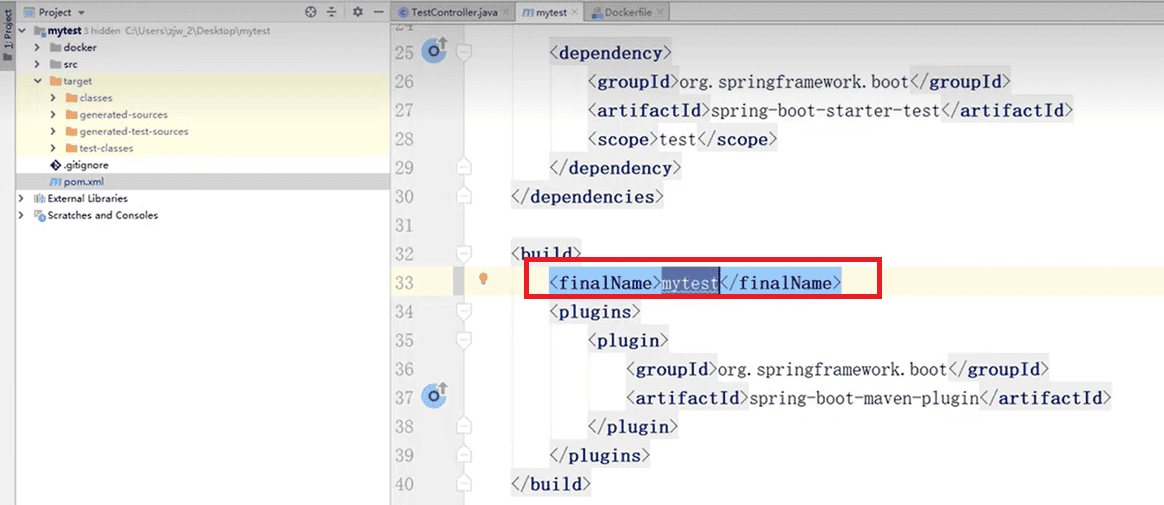Expand the src folder
Viewport: 1164px width, 505px height.
coord(38,64)
